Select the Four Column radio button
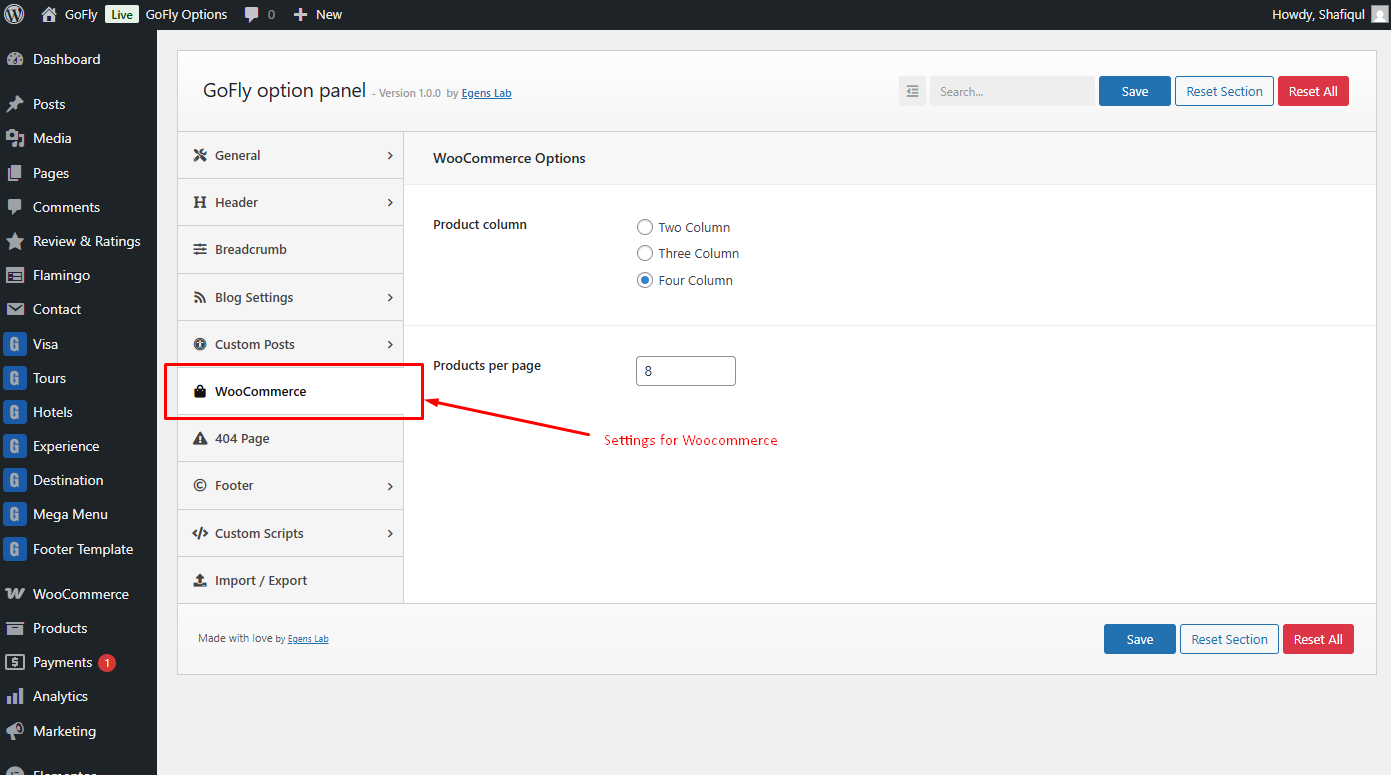1391x775 pixels. coord(645,280)
